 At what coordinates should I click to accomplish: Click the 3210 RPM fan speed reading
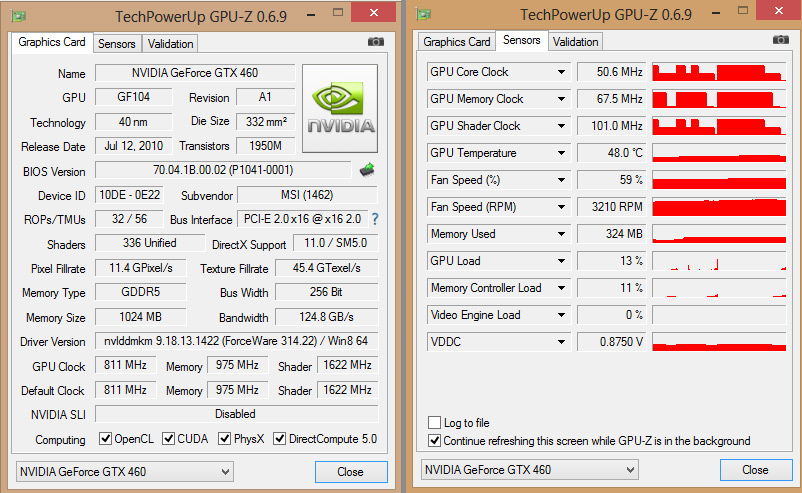611,207
